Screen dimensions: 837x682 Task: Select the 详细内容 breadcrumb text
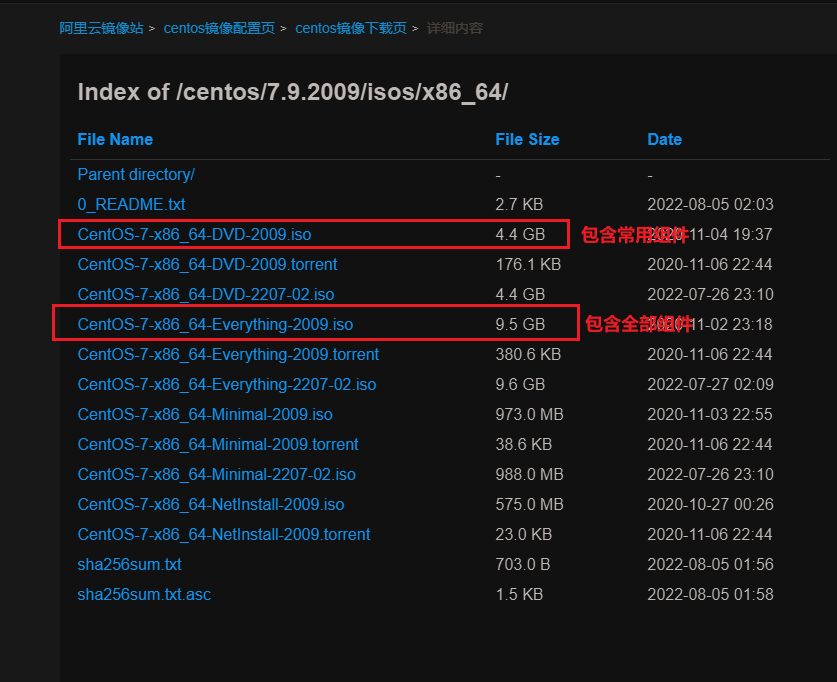click(x=455, y=28)
